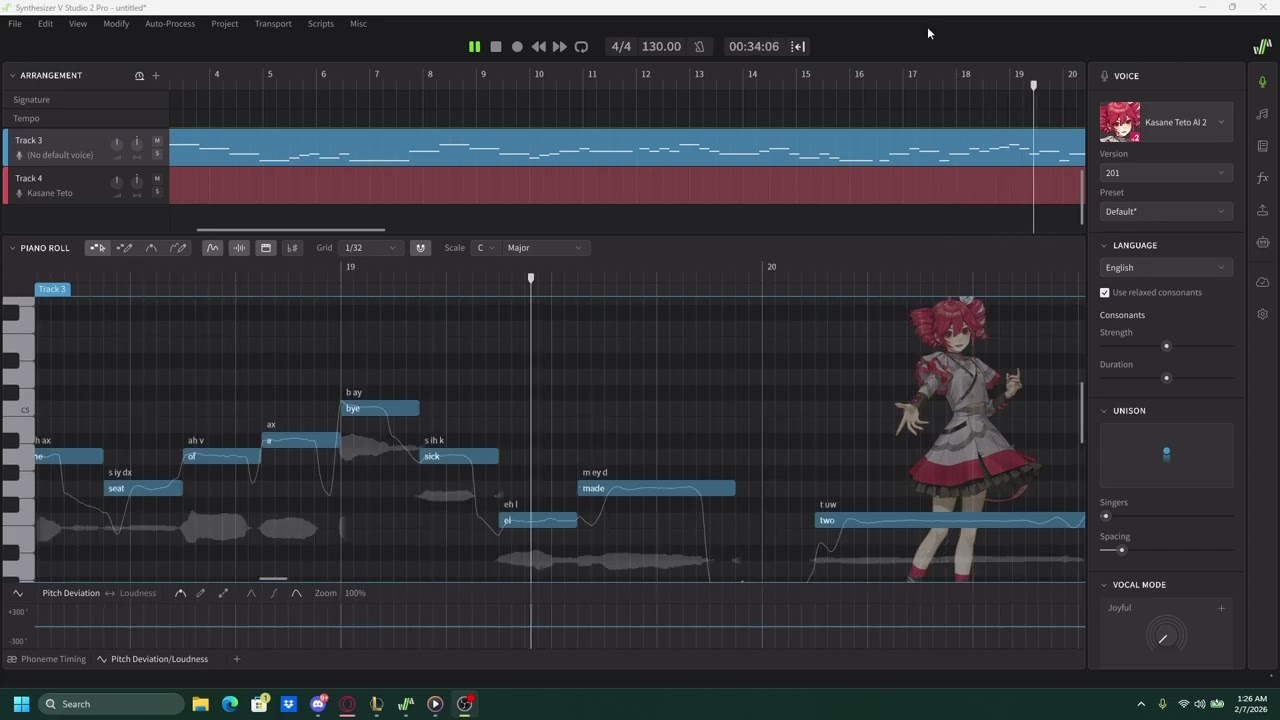Solo Track 3
Viewport: 1280px width, 720px height.
coord(157,153)
